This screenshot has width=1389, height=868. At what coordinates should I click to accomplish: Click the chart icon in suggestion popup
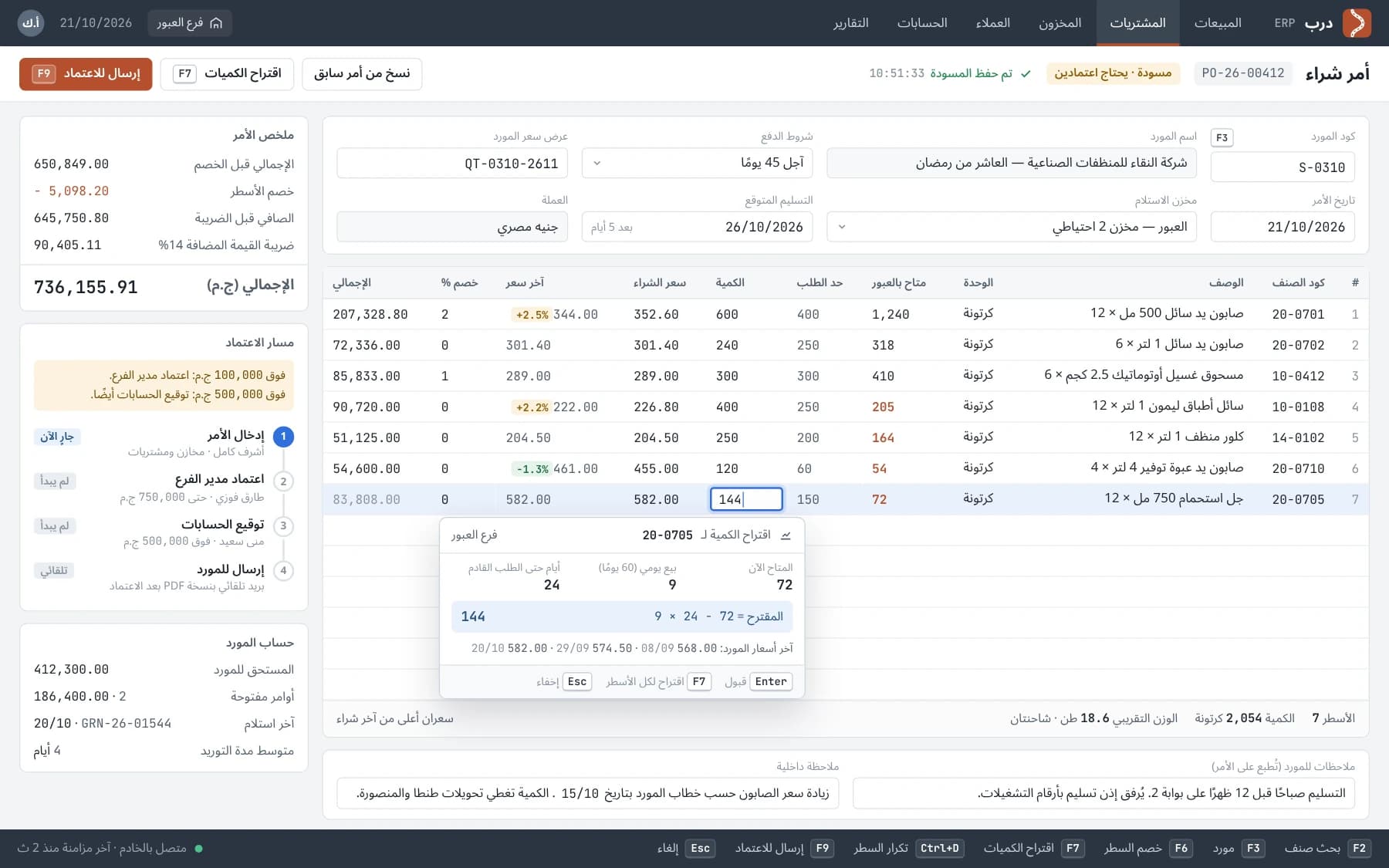pos(786,535)
